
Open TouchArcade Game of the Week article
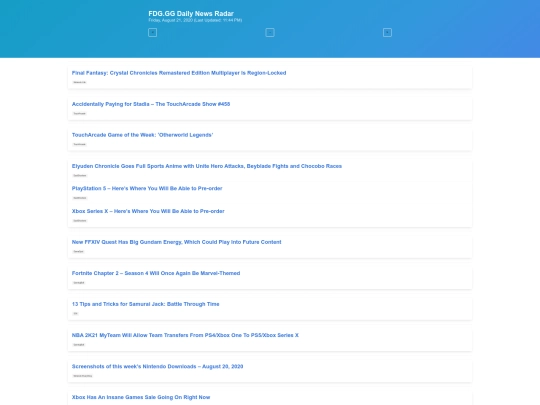pyautogui.click(x=142, y=135)
